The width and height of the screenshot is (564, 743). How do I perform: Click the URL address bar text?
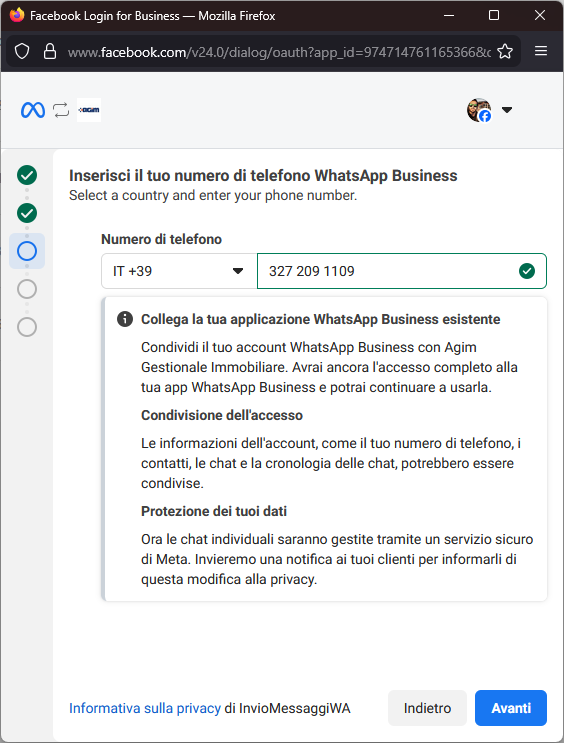coord(279,52)
